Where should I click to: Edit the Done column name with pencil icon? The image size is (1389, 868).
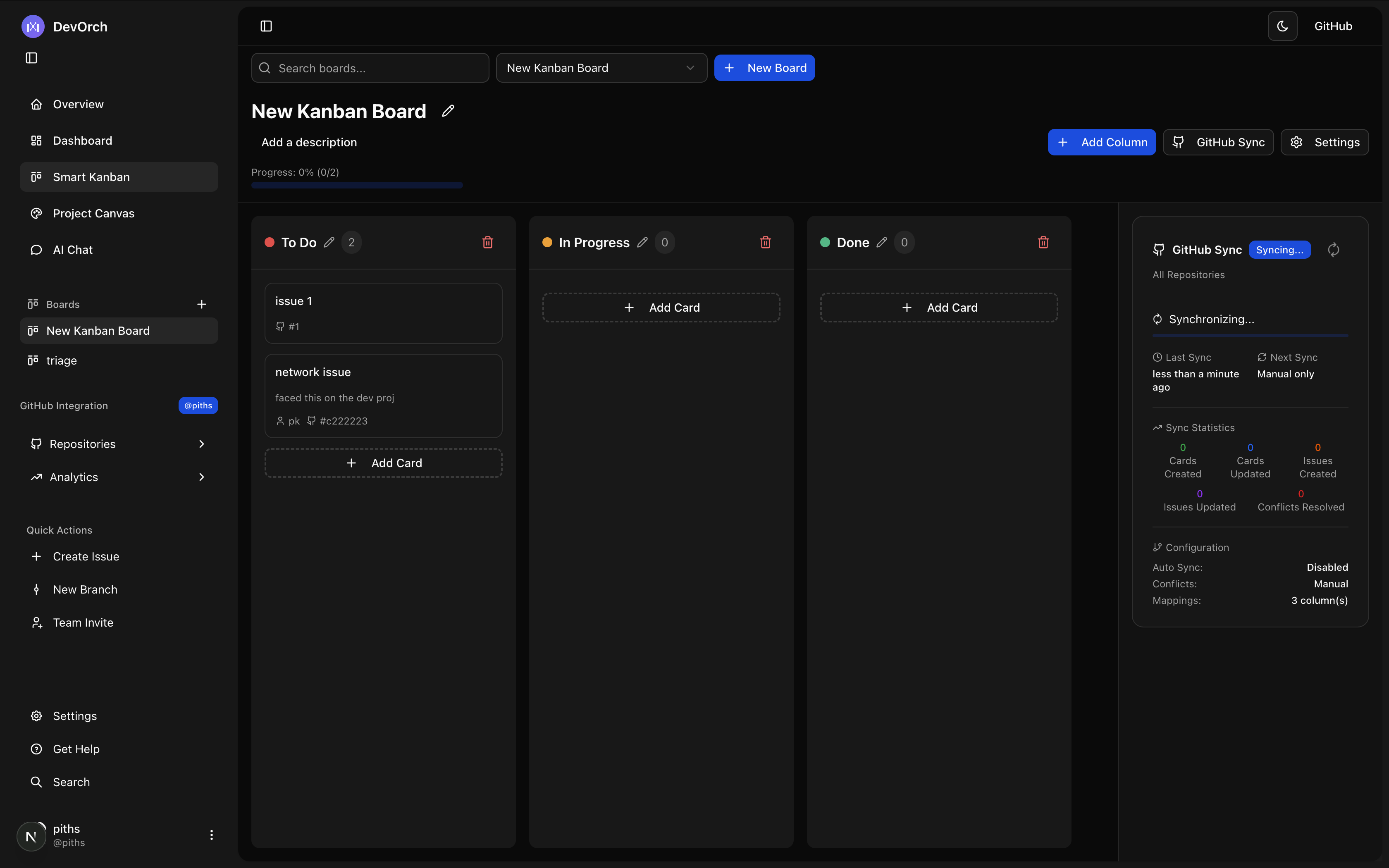coord(882,242)
